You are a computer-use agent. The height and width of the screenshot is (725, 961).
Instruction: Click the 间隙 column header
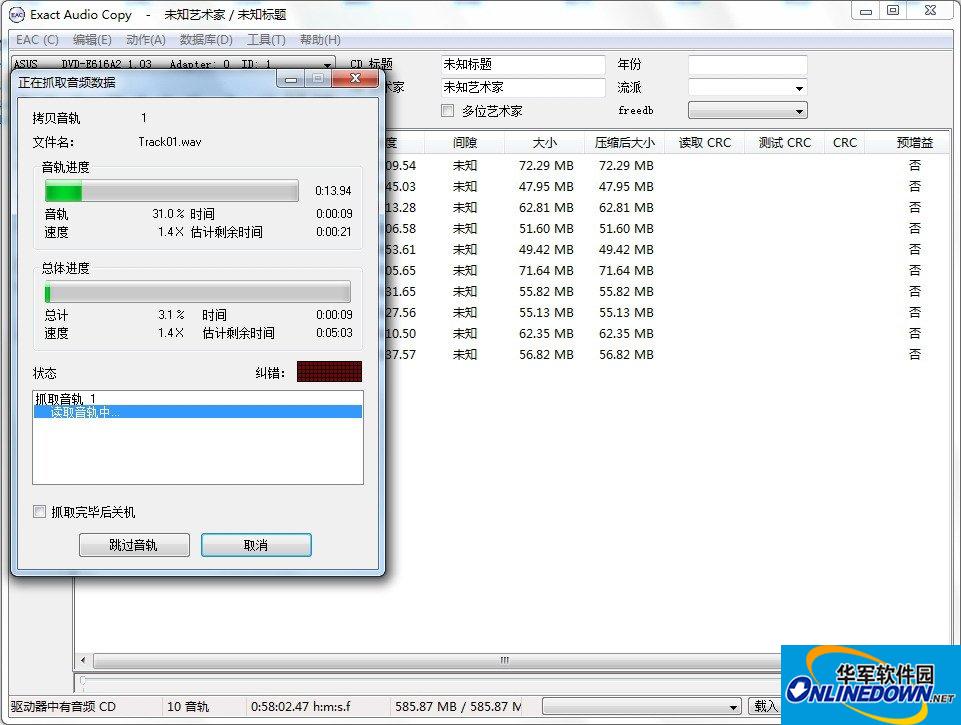click(x=465, y=143)
